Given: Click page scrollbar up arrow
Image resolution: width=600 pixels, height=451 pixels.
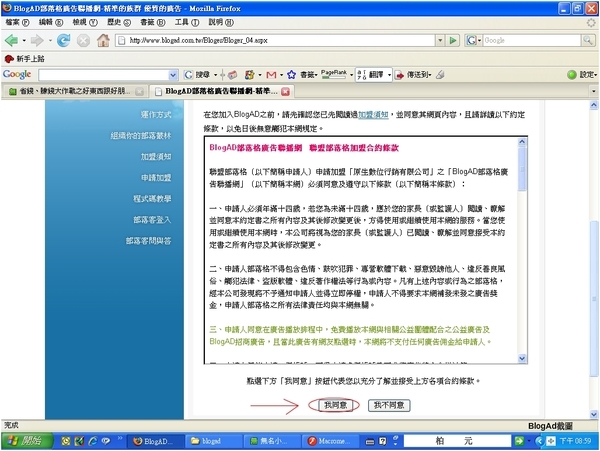Looking at the screenshot, I should [593, 104].
